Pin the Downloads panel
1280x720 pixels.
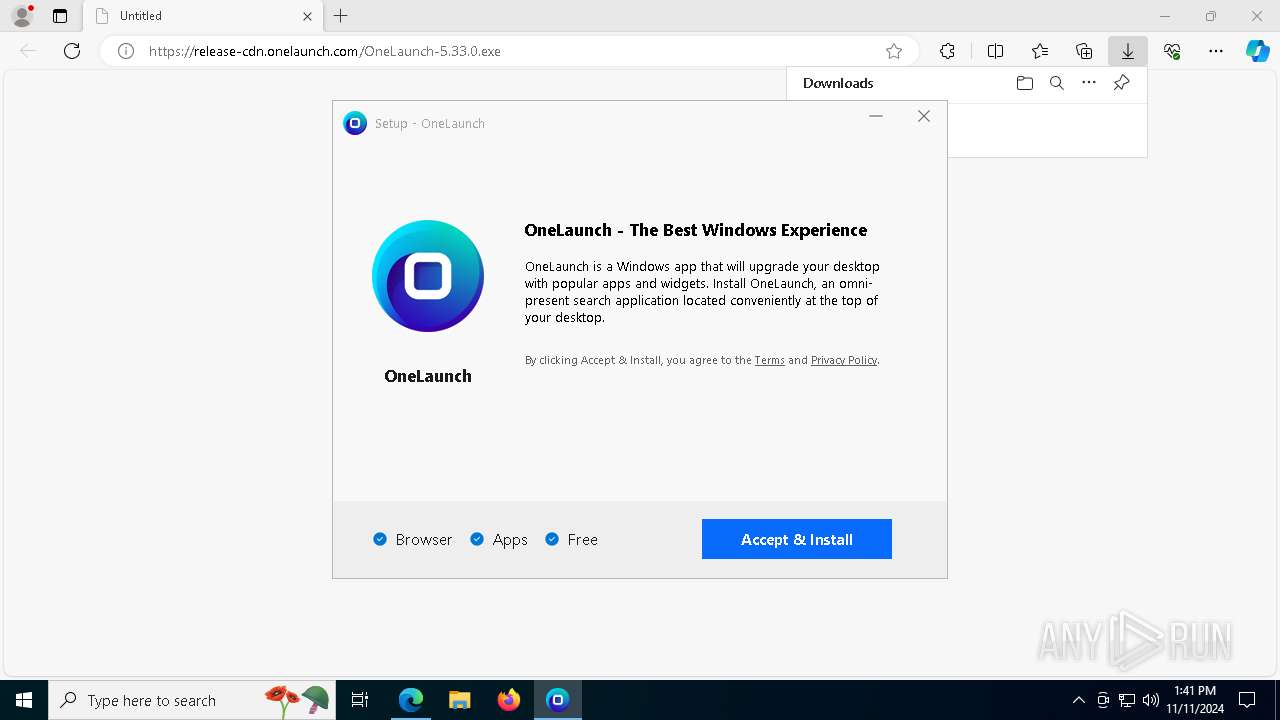pyautogui.click(x=1122, y=83)
